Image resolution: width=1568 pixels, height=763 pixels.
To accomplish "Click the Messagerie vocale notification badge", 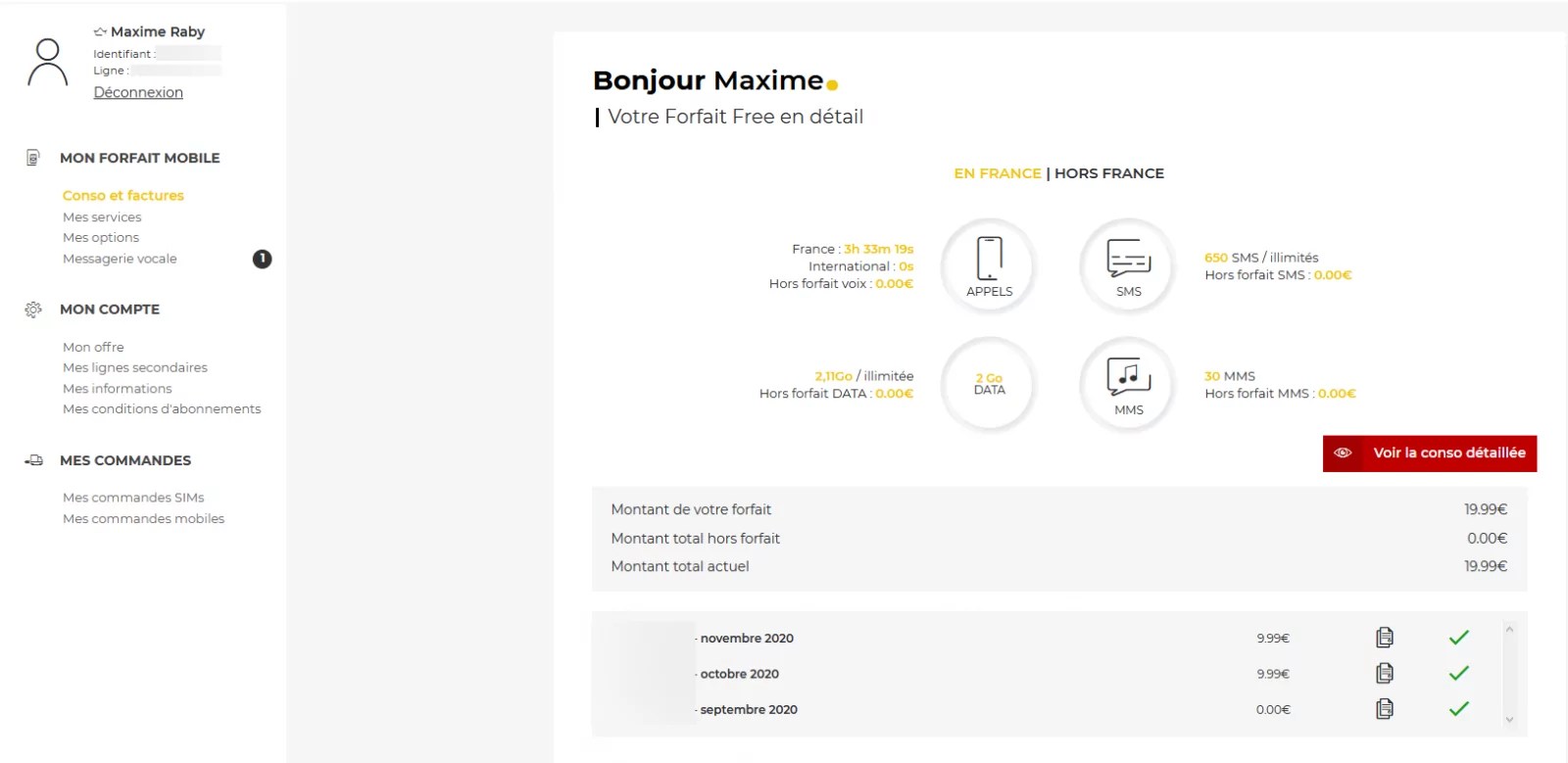I will (x=261, y=259).
